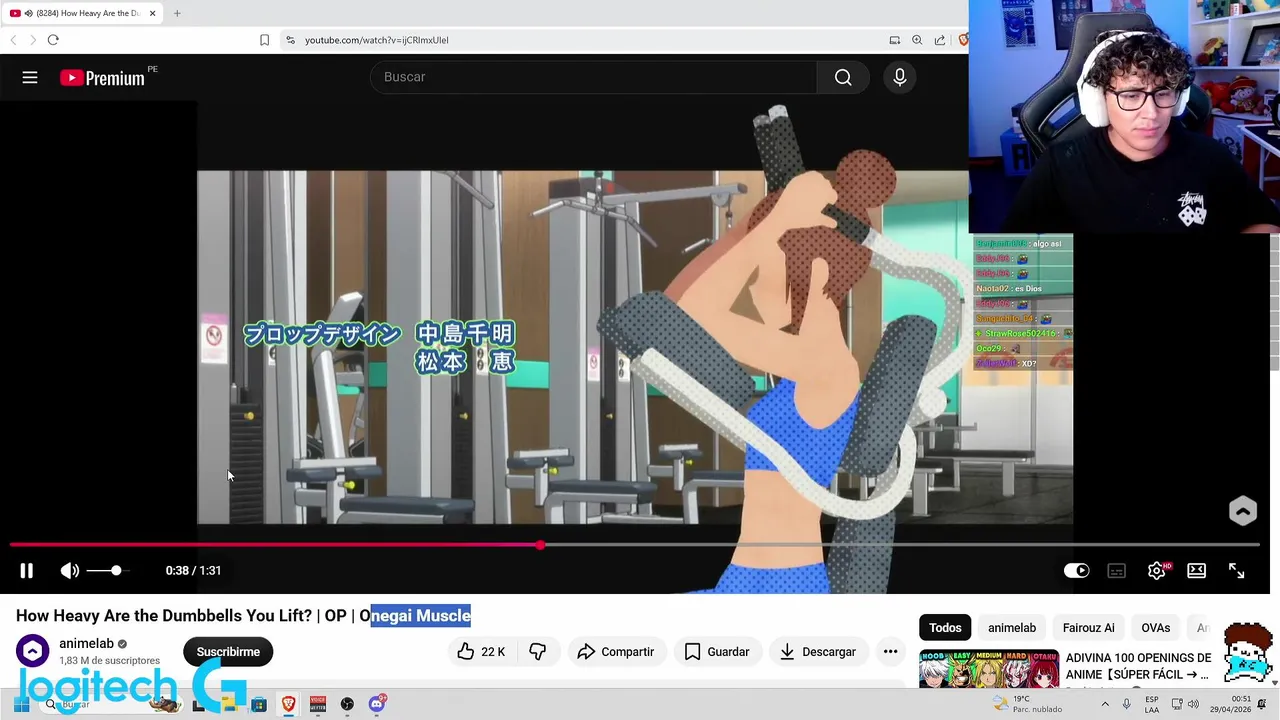Image resolution: width=1280 pixels, height=720 pixels.
Task: Exit fullscreen with the corner arrows
Action: (1237, 570)
